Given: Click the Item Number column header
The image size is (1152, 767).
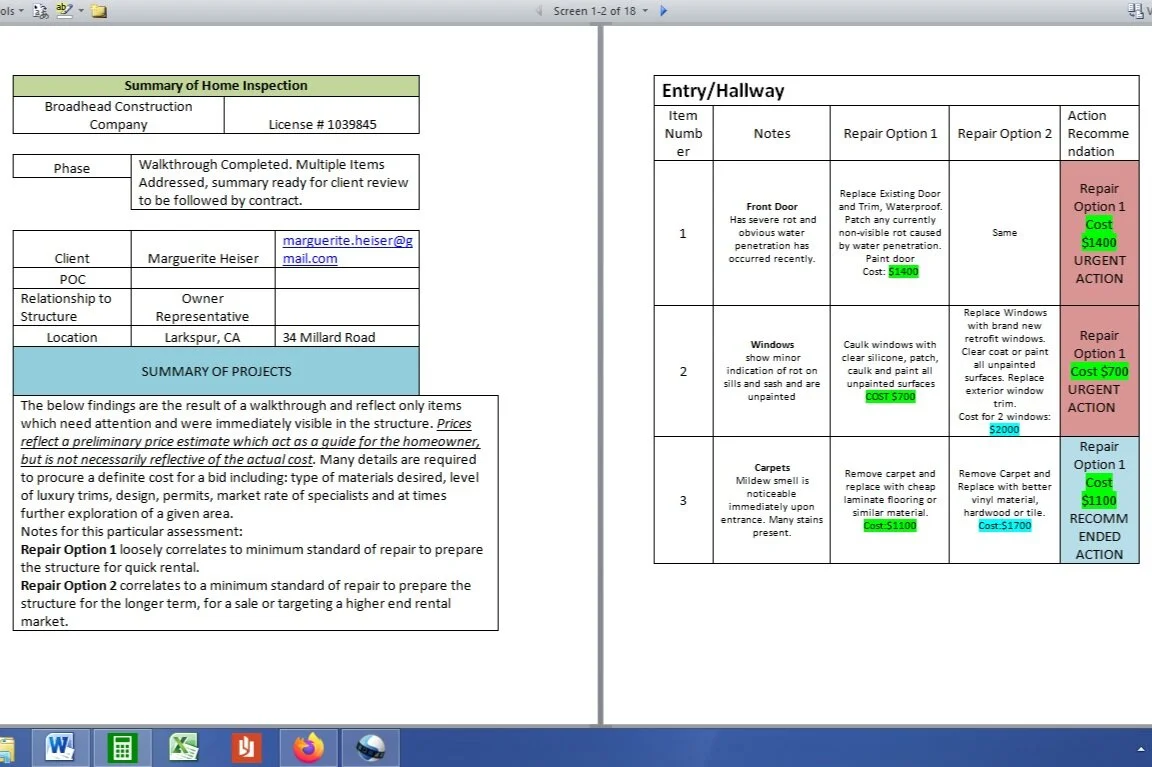Looking at the screenshot, I should [683, 133].
